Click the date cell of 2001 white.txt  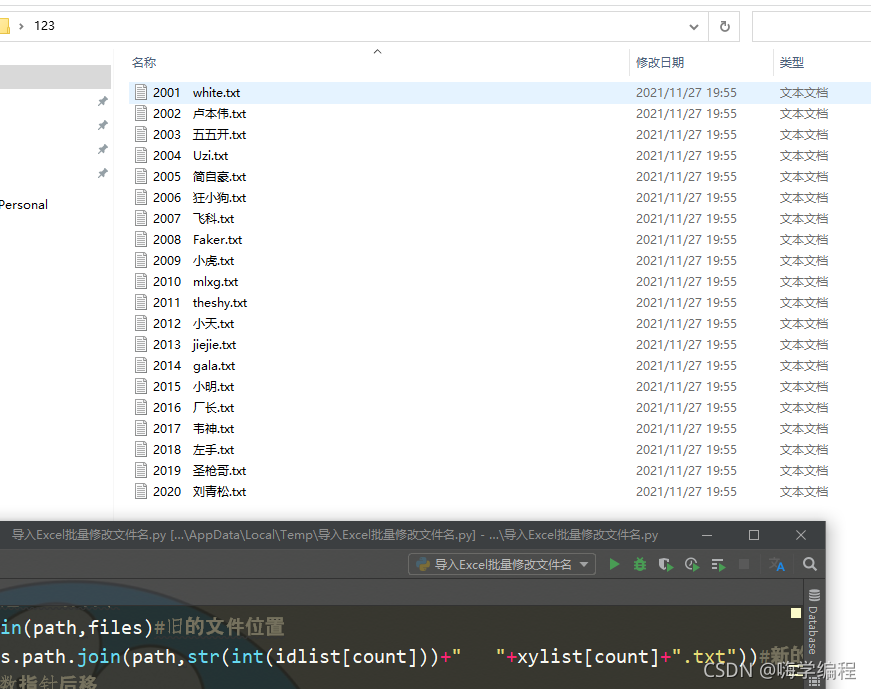[x=686, y=92]
